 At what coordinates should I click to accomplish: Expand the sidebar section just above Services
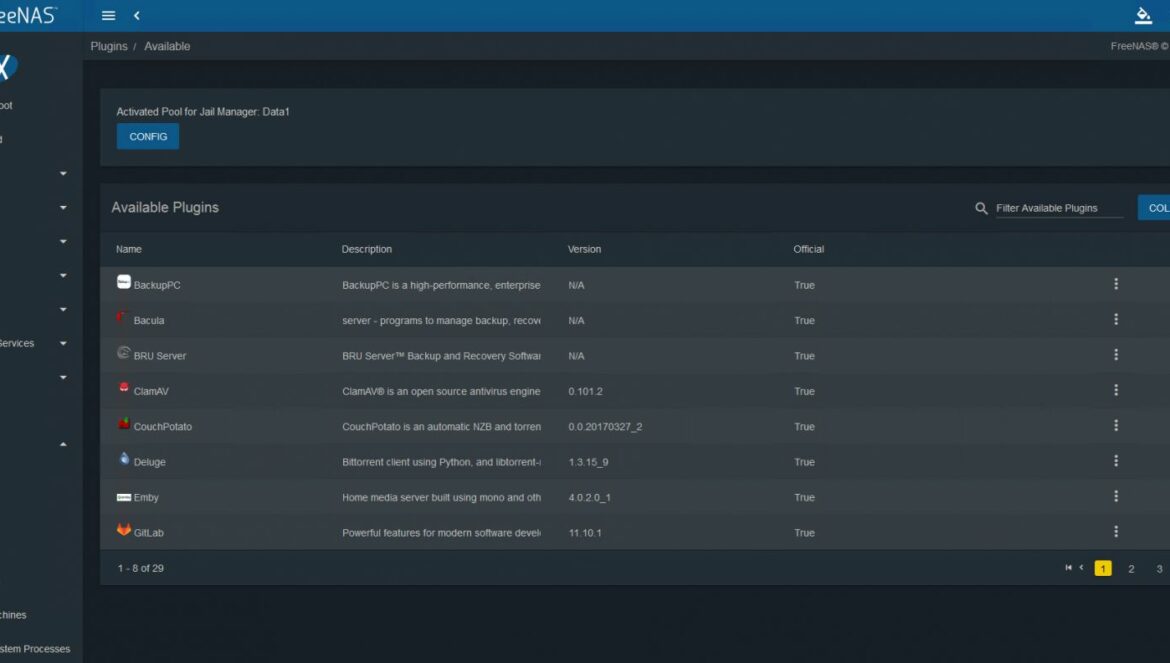[x=63, y=309]
